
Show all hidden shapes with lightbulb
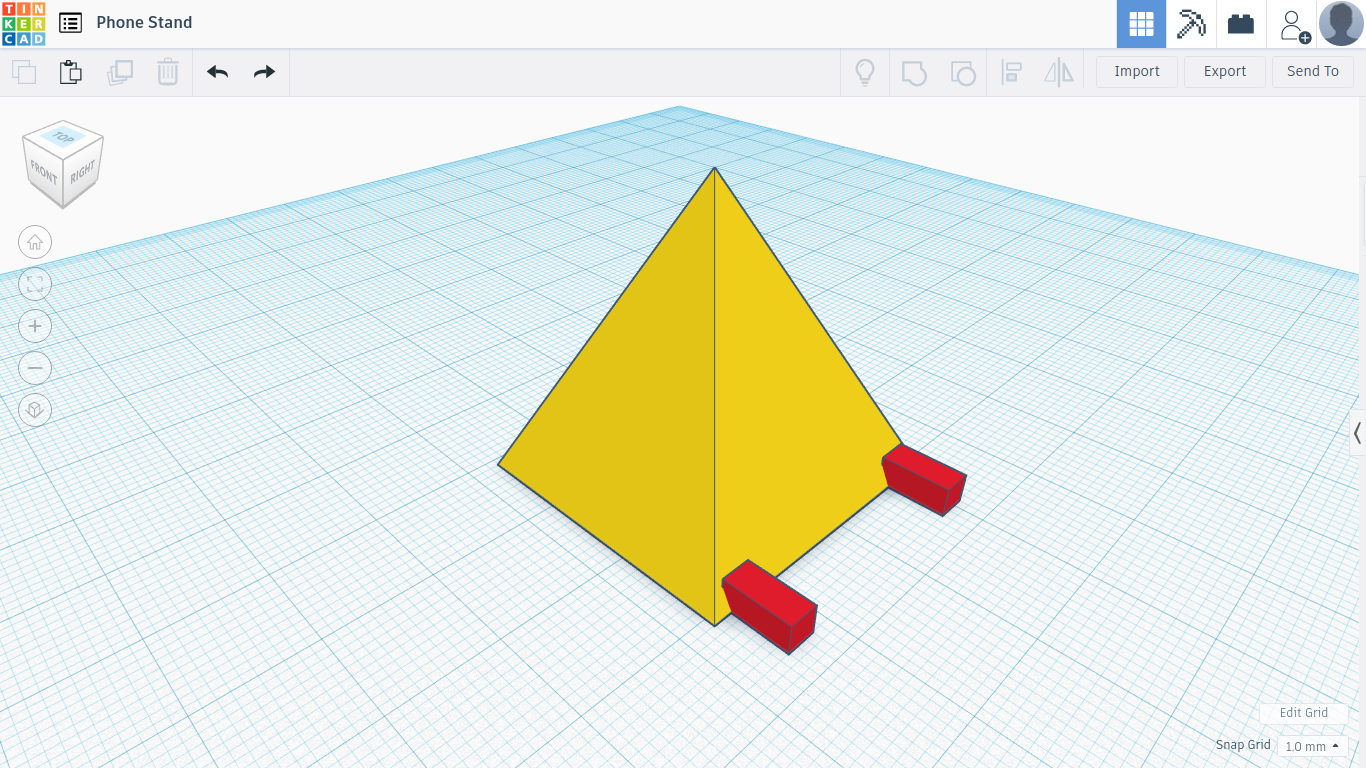[865, 72]
